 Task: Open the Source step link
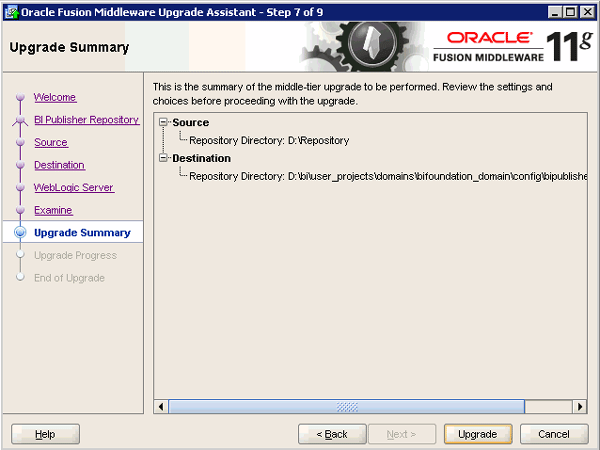point(51,142)
